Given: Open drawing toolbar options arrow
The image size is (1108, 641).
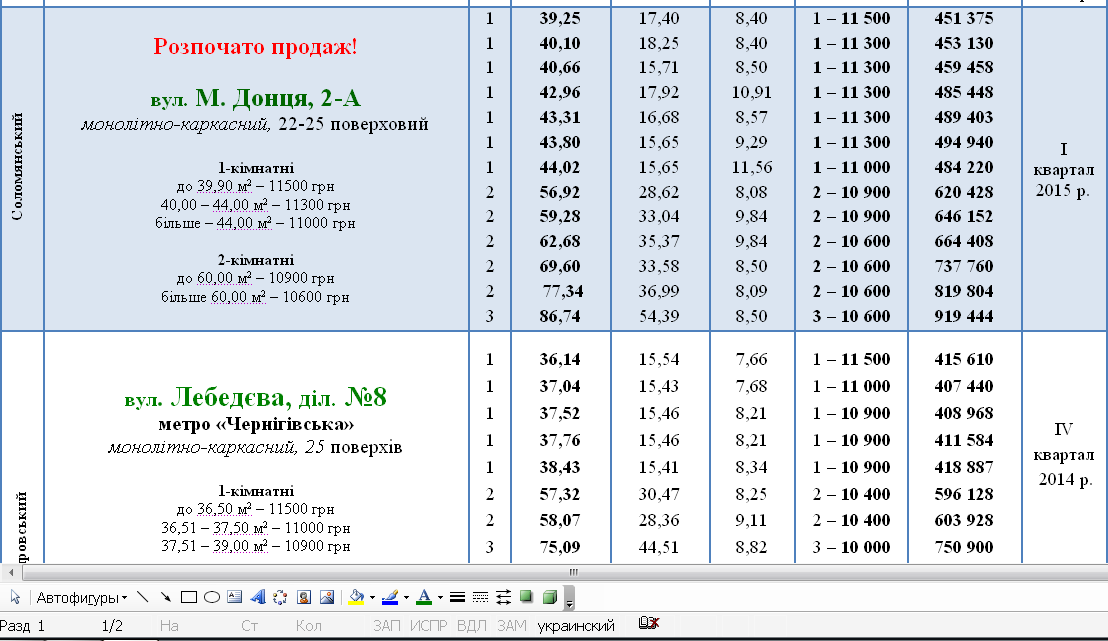Looking at the screenshot, I should (x=569, y=599).
